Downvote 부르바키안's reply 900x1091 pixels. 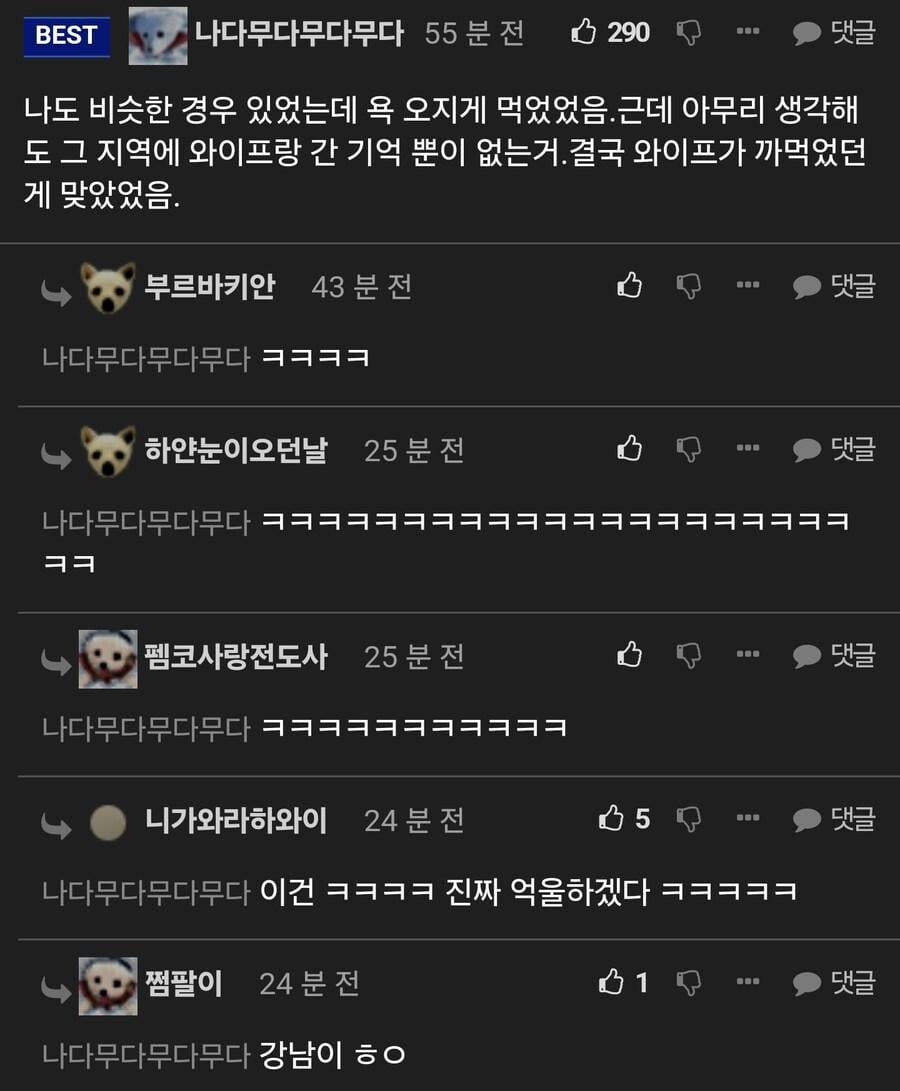click(x=689, y=287)
